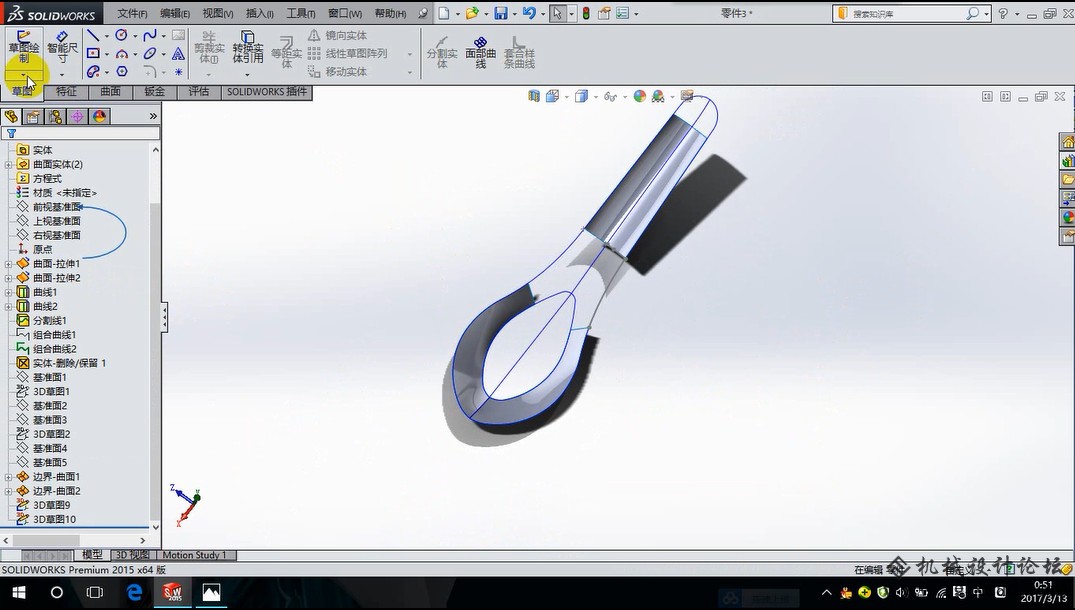
Task: Open the DimXpertManager tab
Action: click(77, 116)
